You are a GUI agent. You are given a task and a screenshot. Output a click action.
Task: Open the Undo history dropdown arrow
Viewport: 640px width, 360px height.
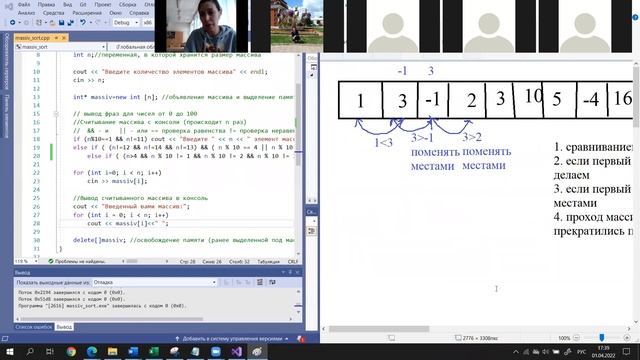coord(91,23)
